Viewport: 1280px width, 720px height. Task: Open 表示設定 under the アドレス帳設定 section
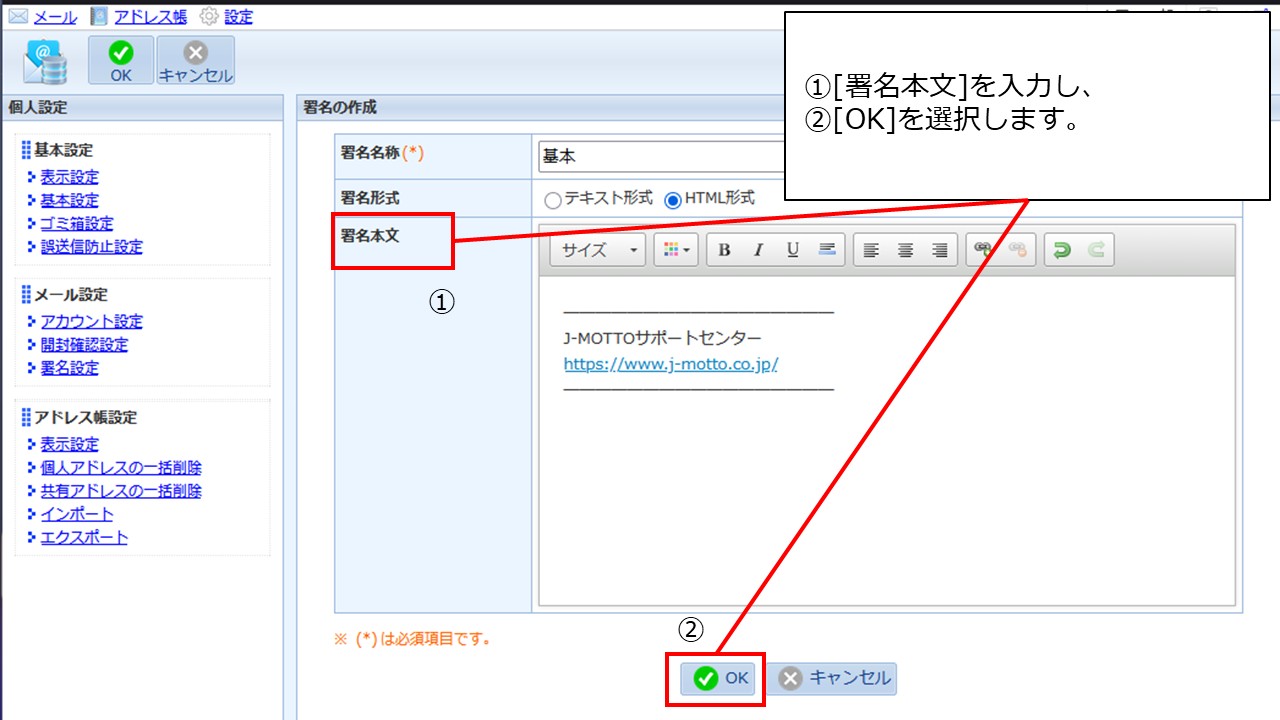(70, 444)
